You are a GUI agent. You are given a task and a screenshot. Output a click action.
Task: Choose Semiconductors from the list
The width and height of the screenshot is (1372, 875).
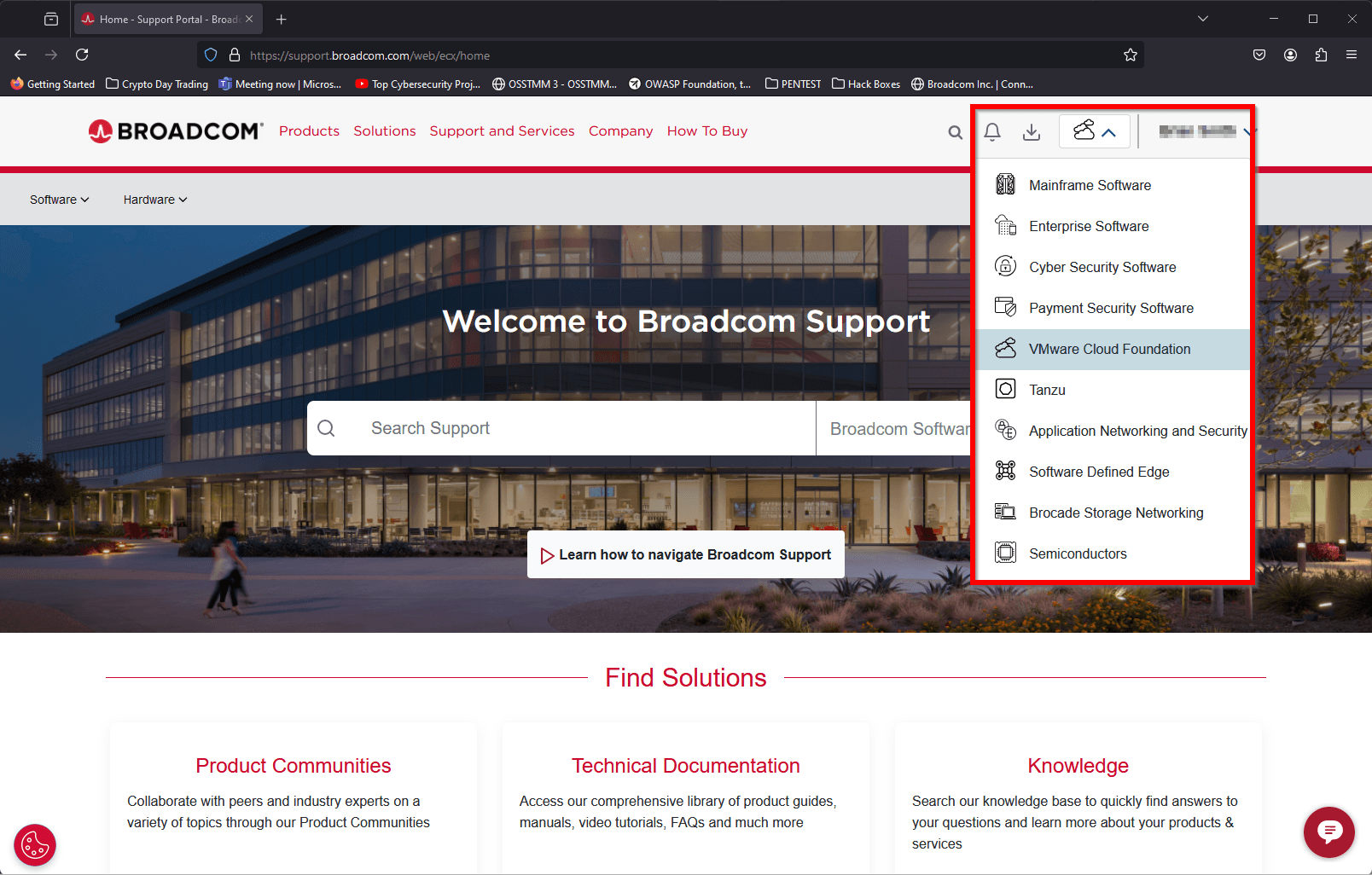point(1113,553)
